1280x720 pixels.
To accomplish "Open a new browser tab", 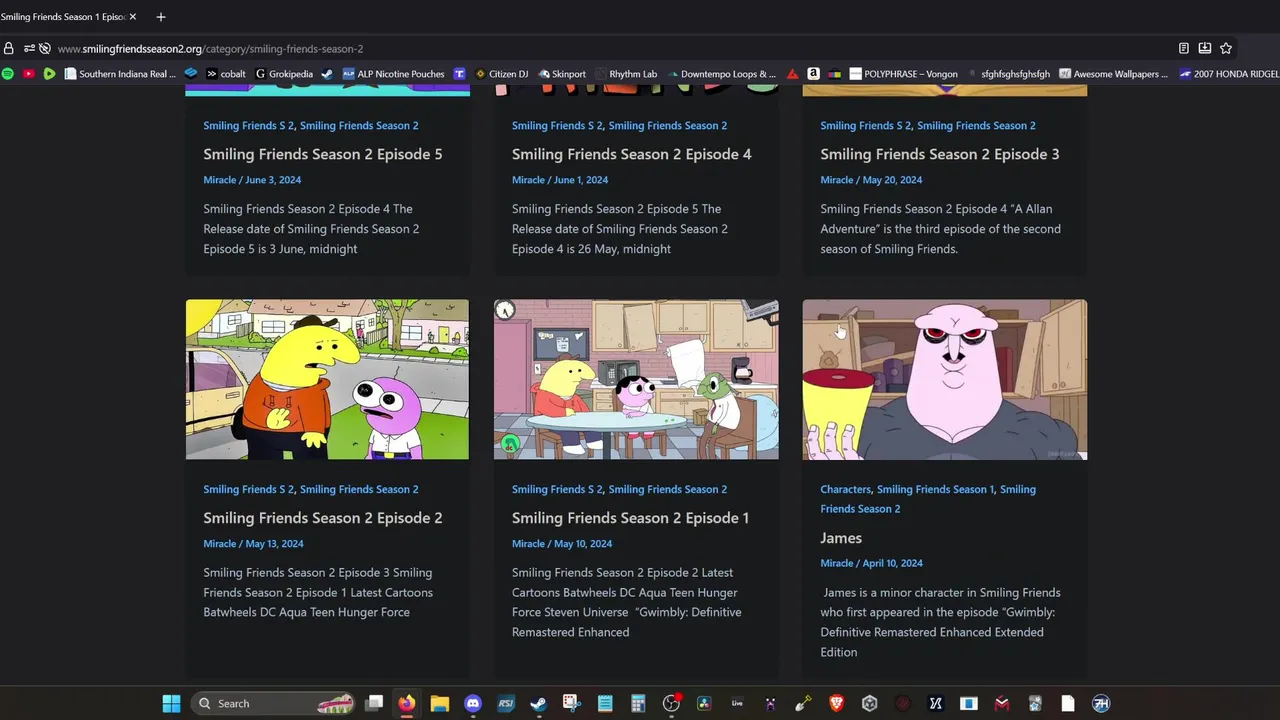I will coord(161,16).
